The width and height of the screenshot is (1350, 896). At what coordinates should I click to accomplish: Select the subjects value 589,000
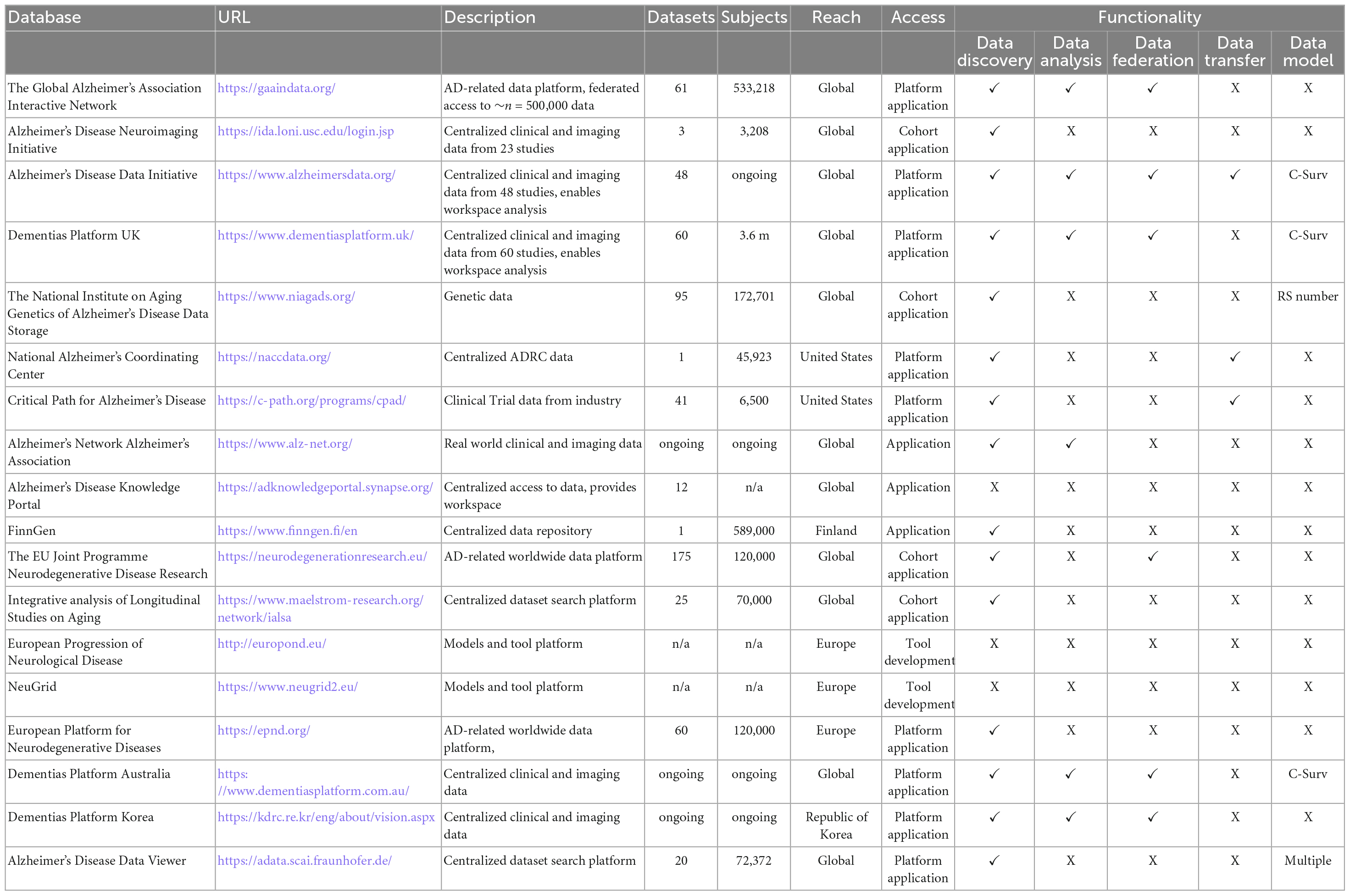coord(754,531)
